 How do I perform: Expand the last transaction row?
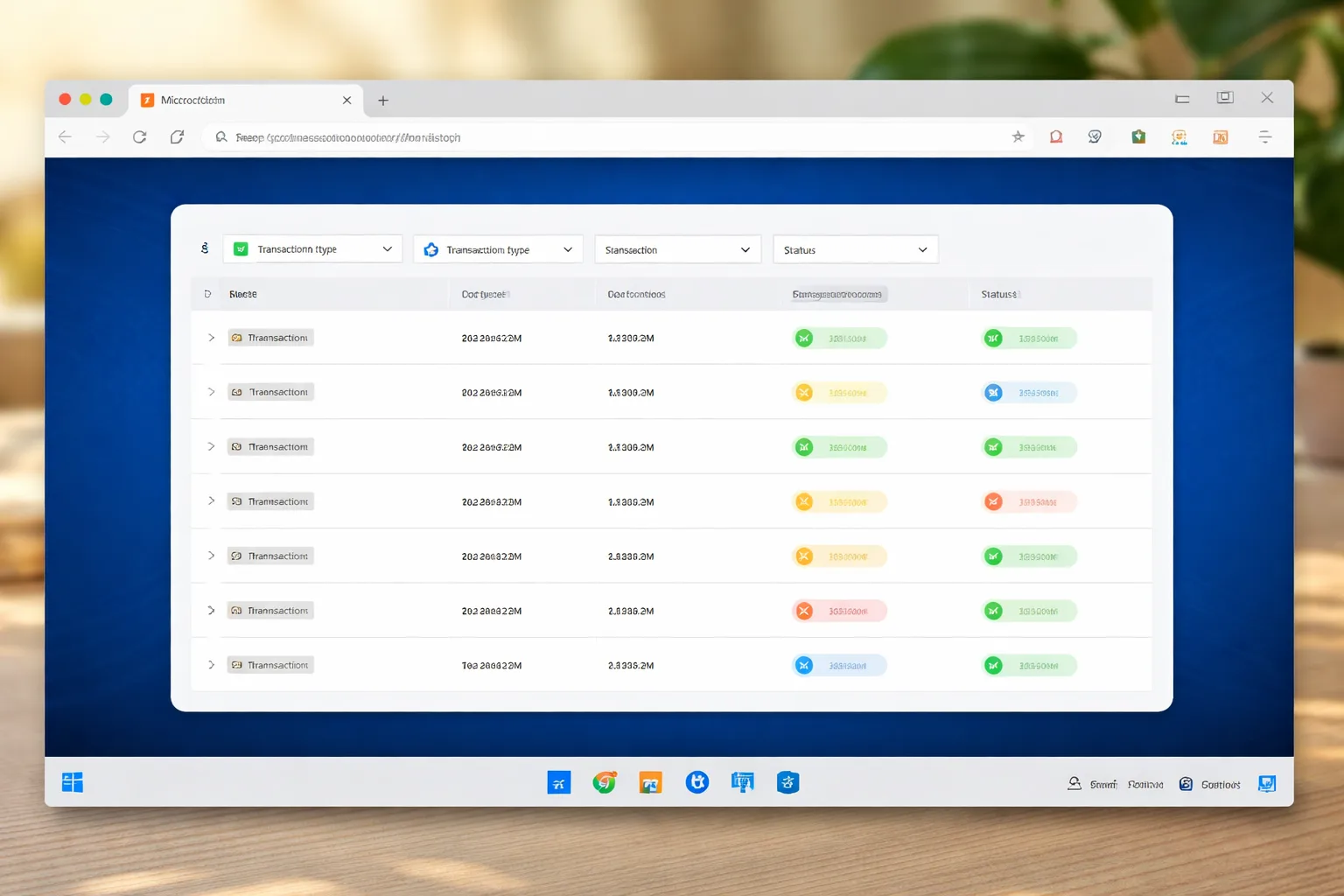pyautogui.click(x=211, y=665)
